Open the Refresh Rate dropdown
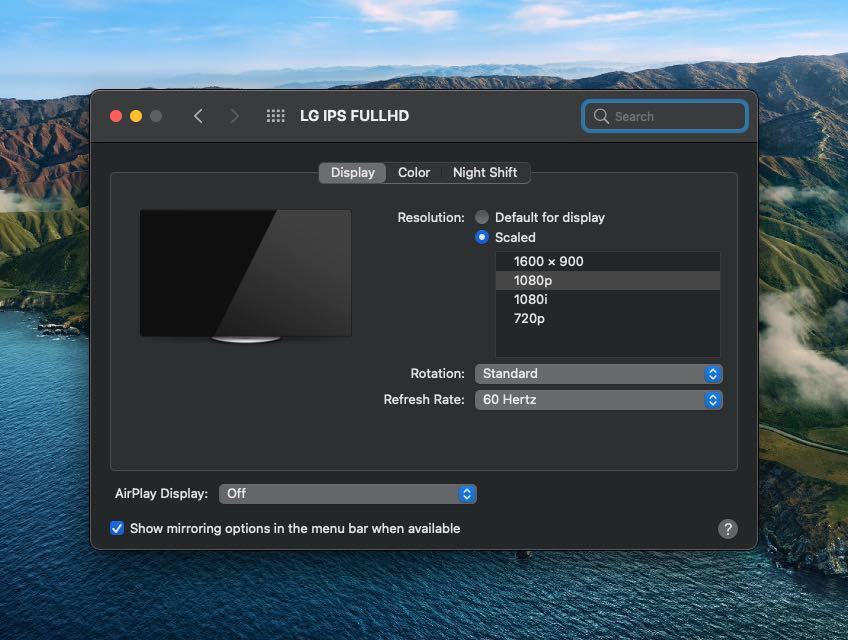Viewport: 848px width, 640px height. (598, 400)
